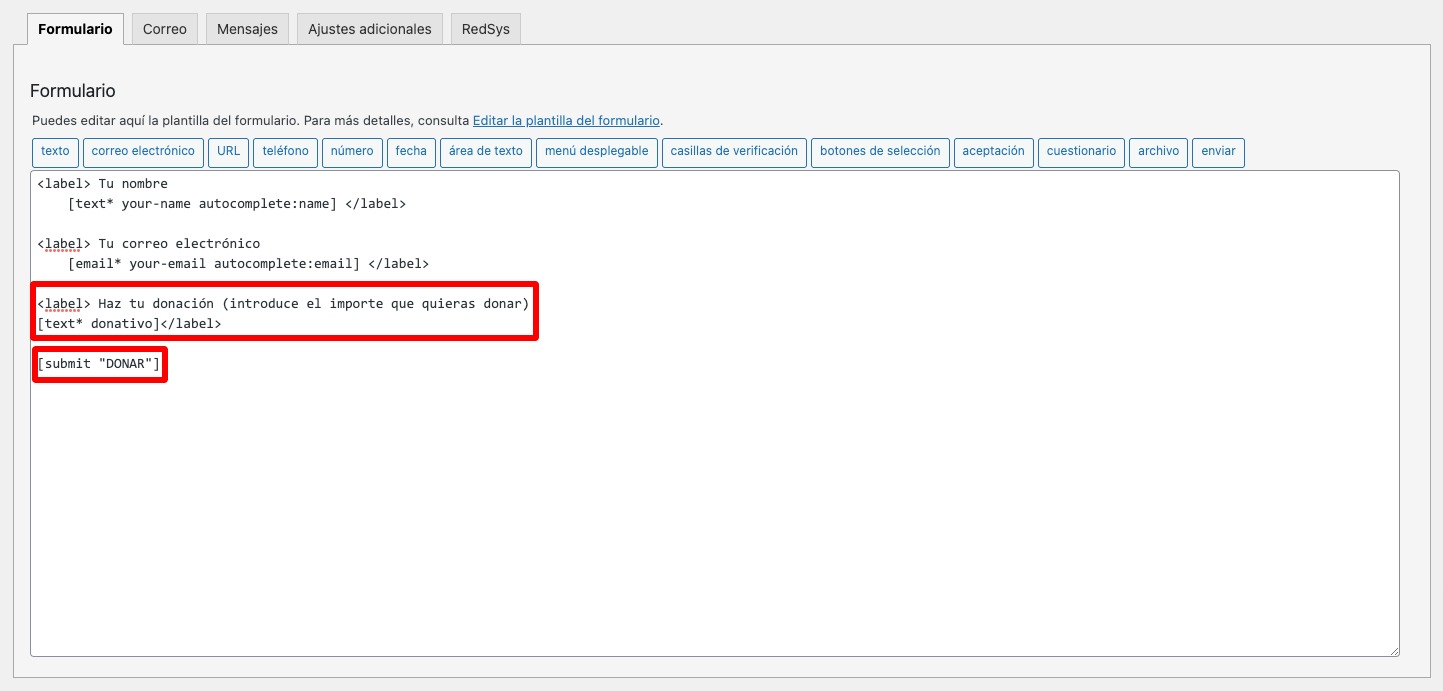Image resolution: width=1443 pixels, height=691 pixels.
Task: Insert a teléfono form tag
Action: point(284,152)
